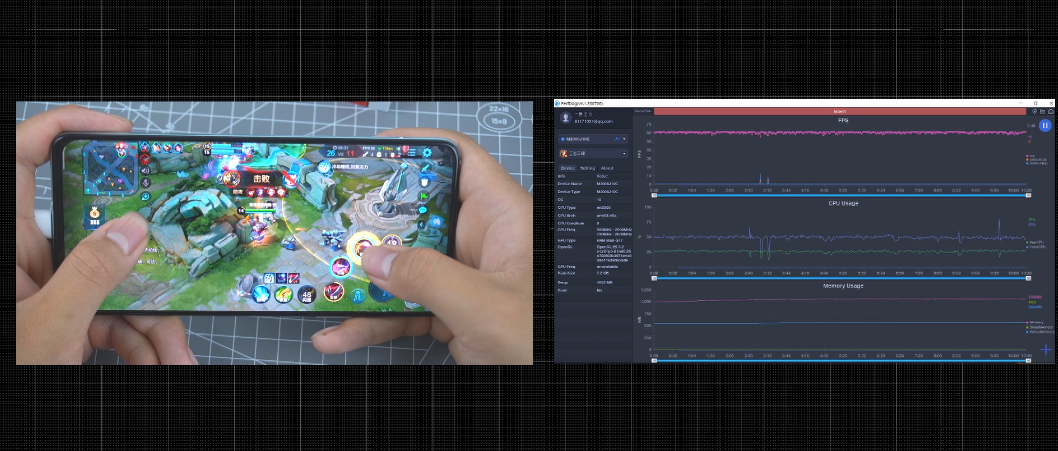Click the Memory Usage chart right range handle
Screen dimensions: 1058x451
(1028, 361)
